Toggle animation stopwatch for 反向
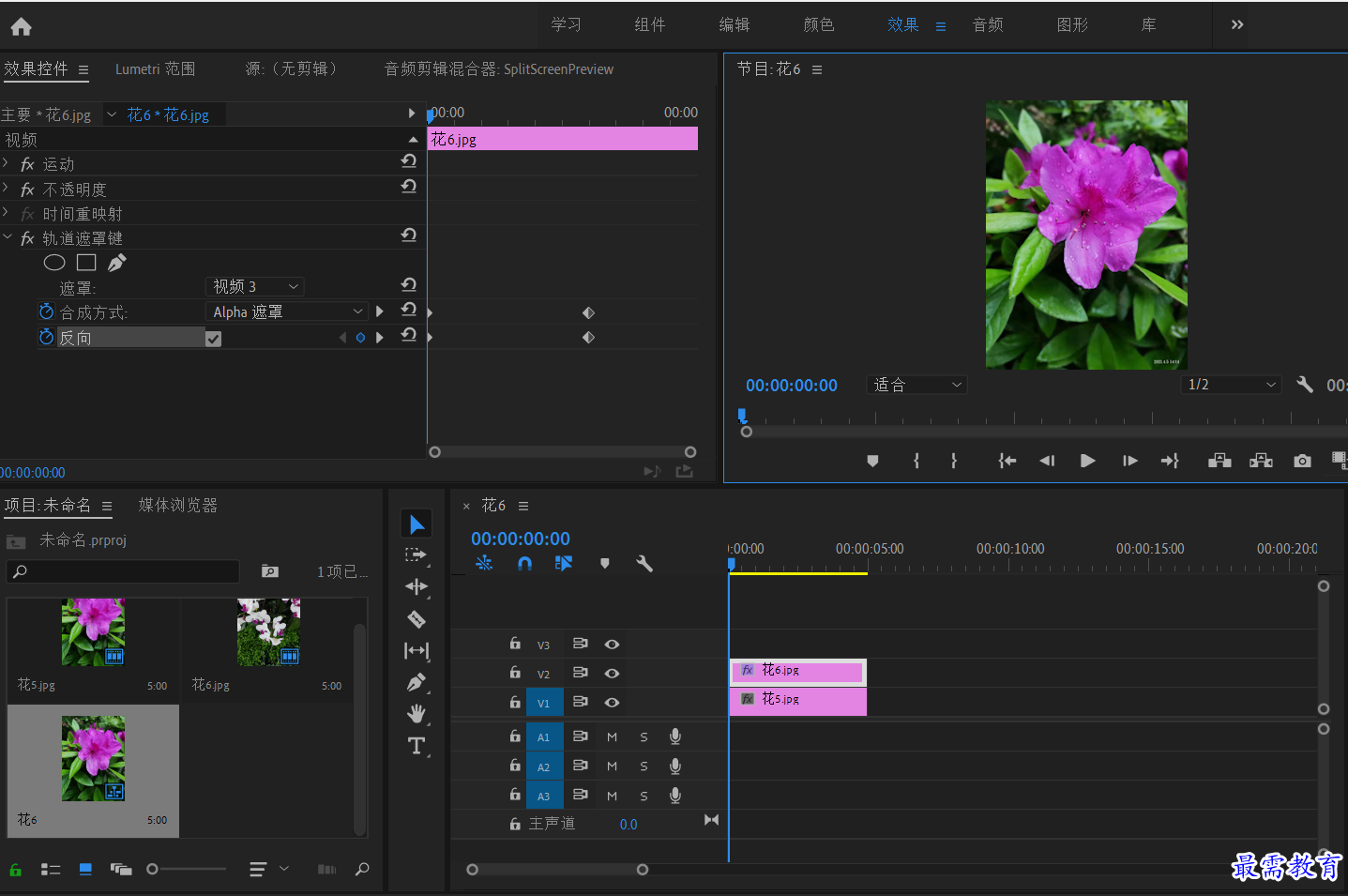 [x=46, y=336]
